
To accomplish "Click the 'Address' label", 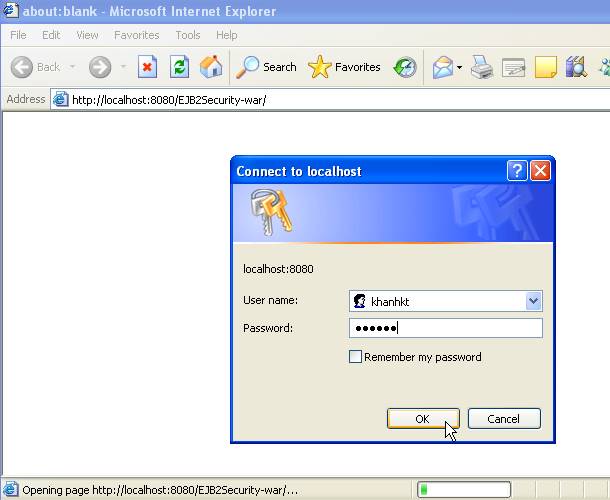I will tap(26, 99).
